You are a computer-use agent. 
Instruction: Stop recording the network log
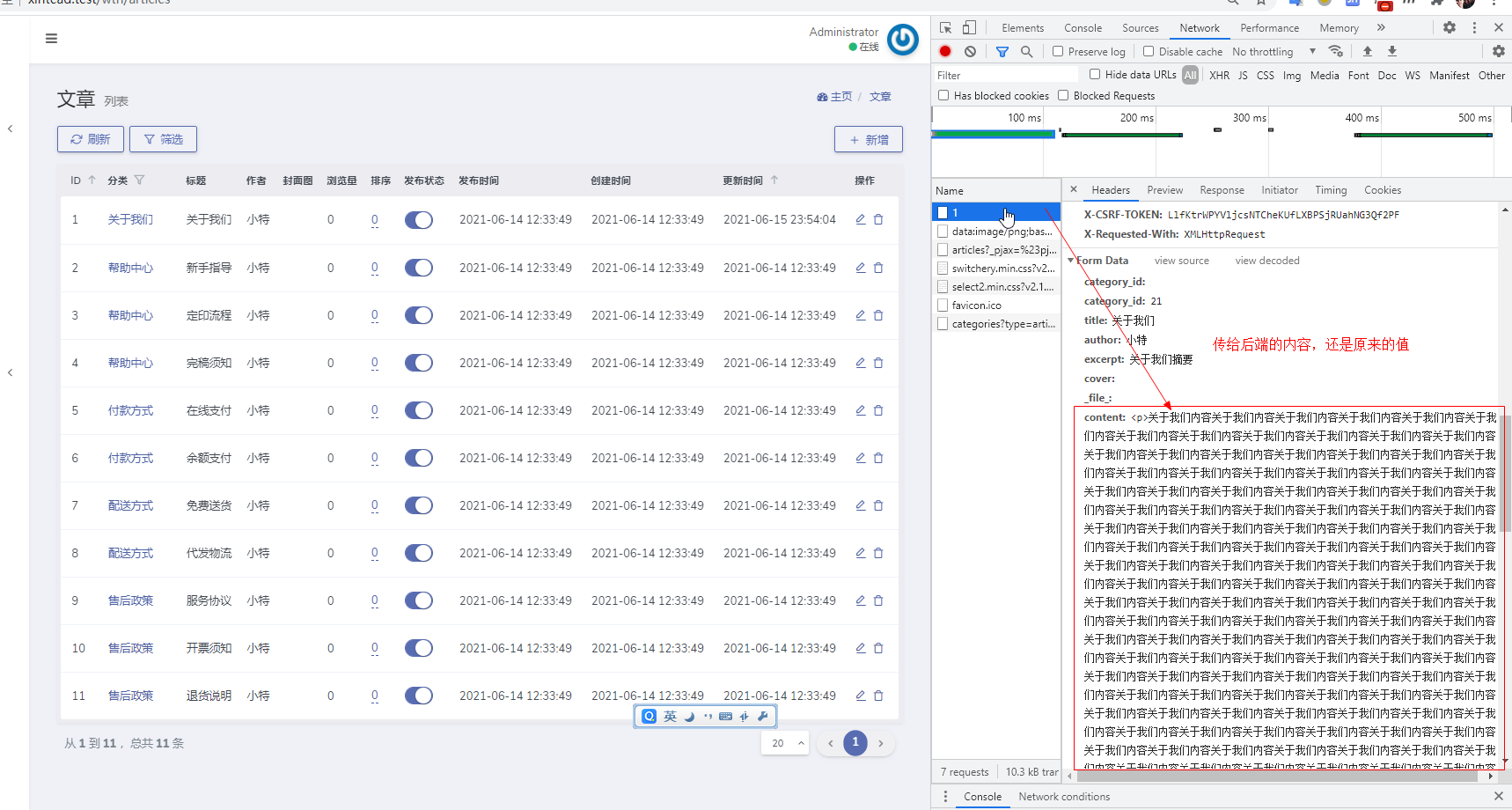point(945,51)
